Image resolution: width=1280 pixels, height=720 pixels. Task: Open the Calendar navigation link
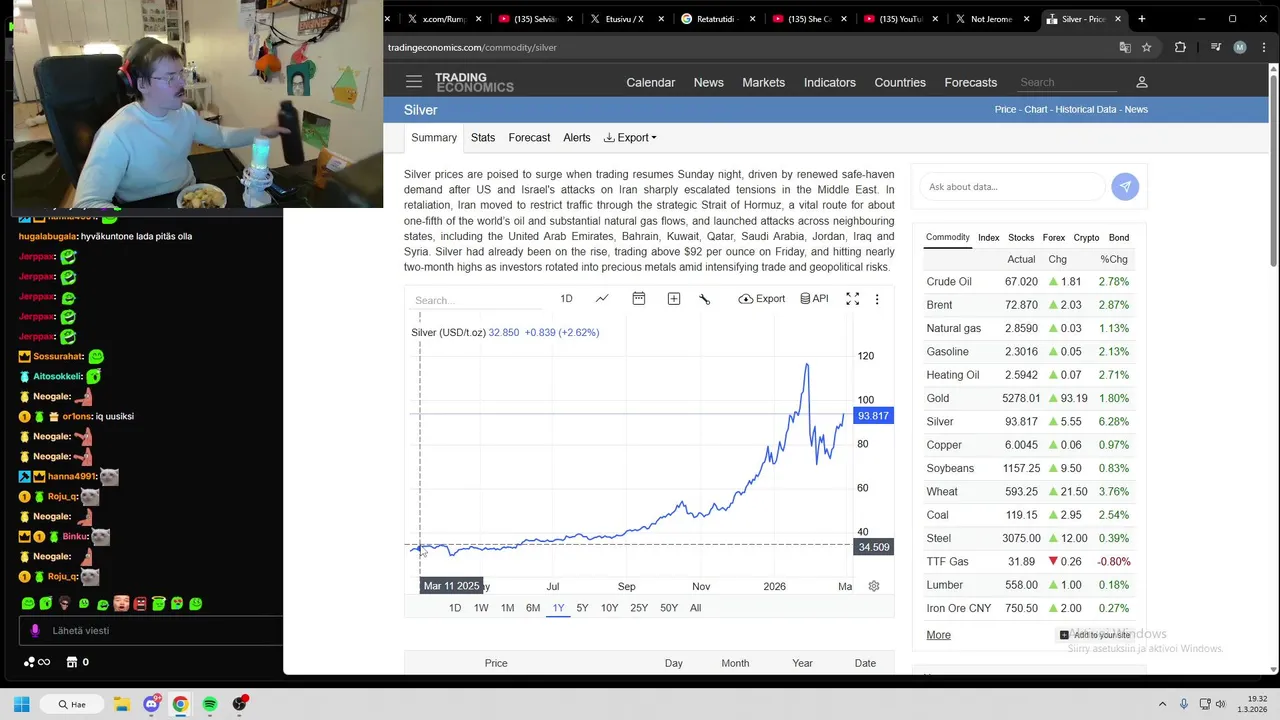click(x=650, y=82)
